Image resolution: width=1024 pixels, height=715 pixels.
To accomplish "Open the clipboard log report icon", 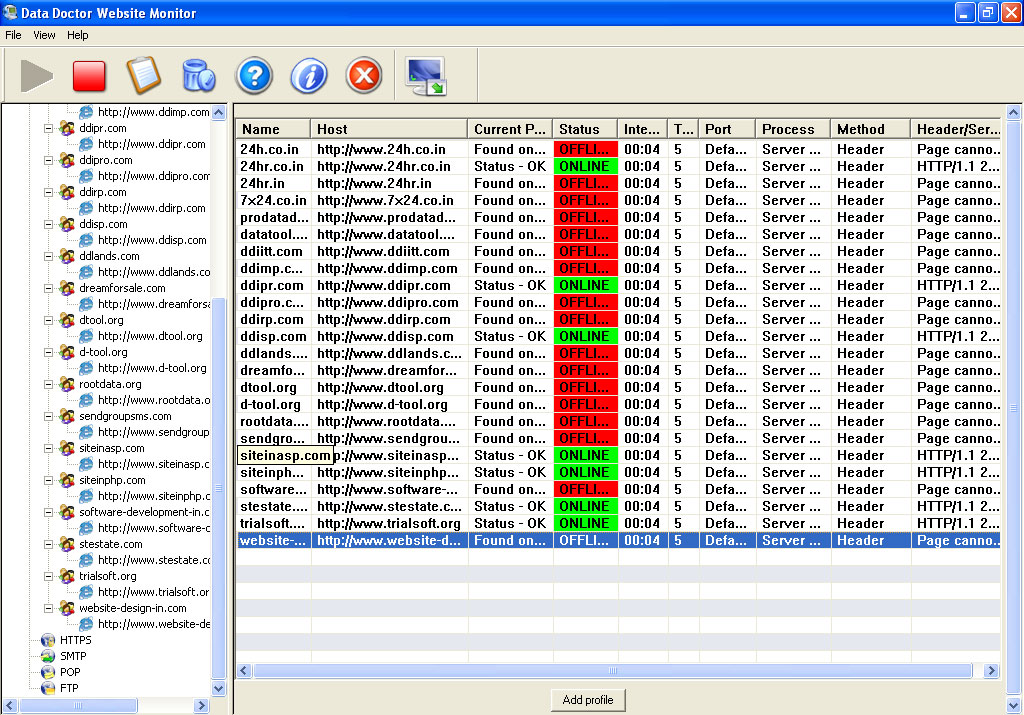I will (143, 76).
